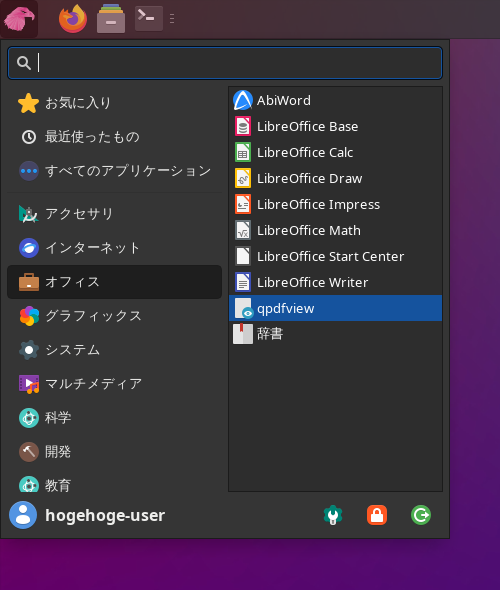Open the 辞書 dictionary application

[335, 334]
